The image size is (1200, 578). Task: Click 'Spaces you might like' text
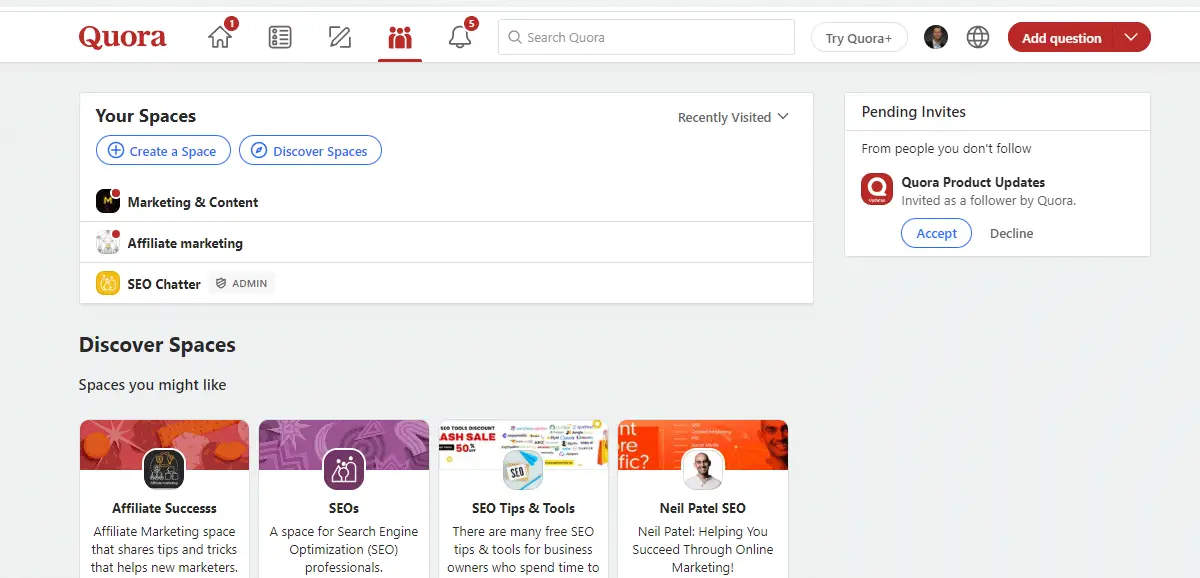(x=152, y=385)
